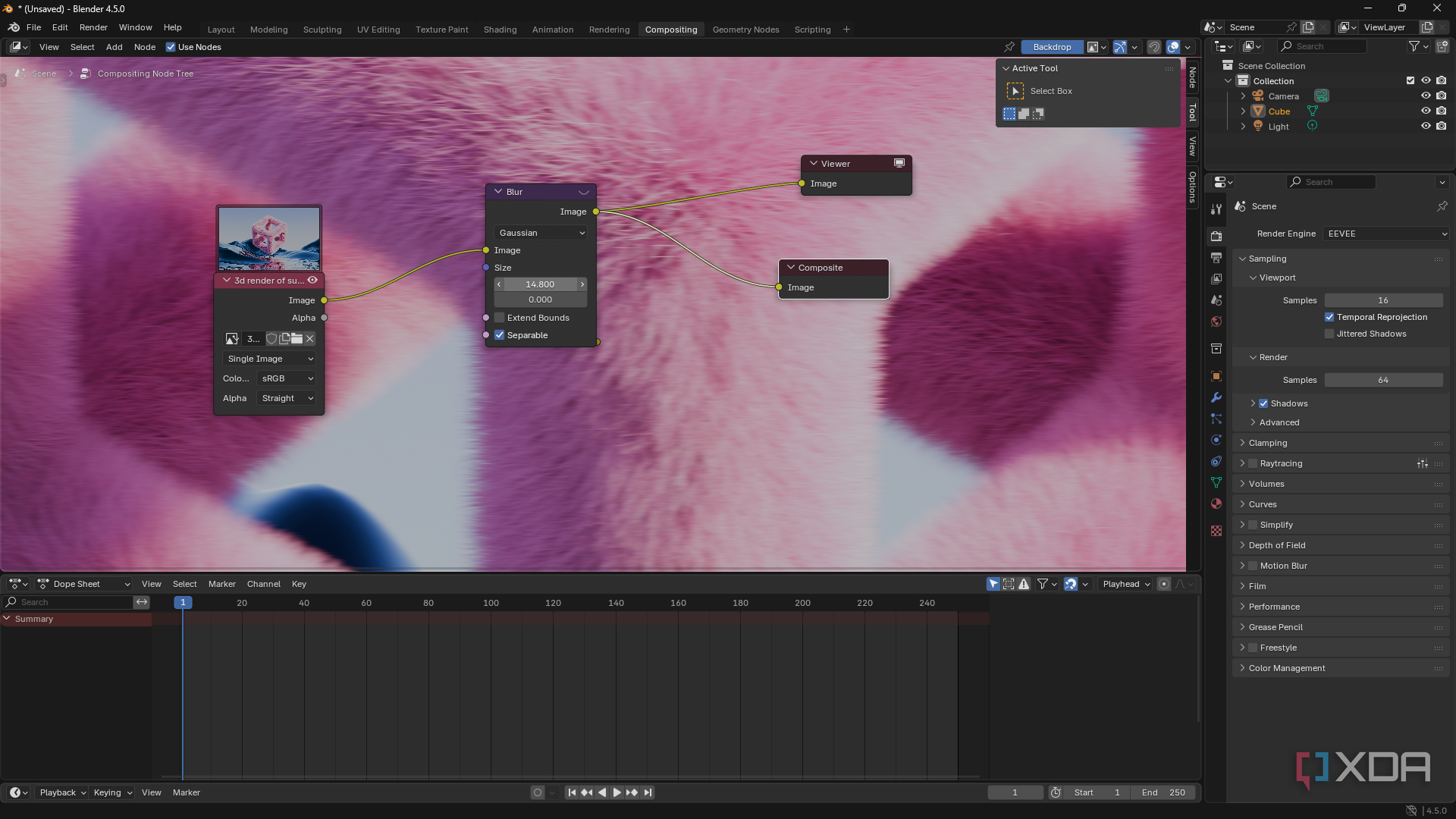
Task: Open the Single Image source dropdown
Action: (x=269, y=359)
